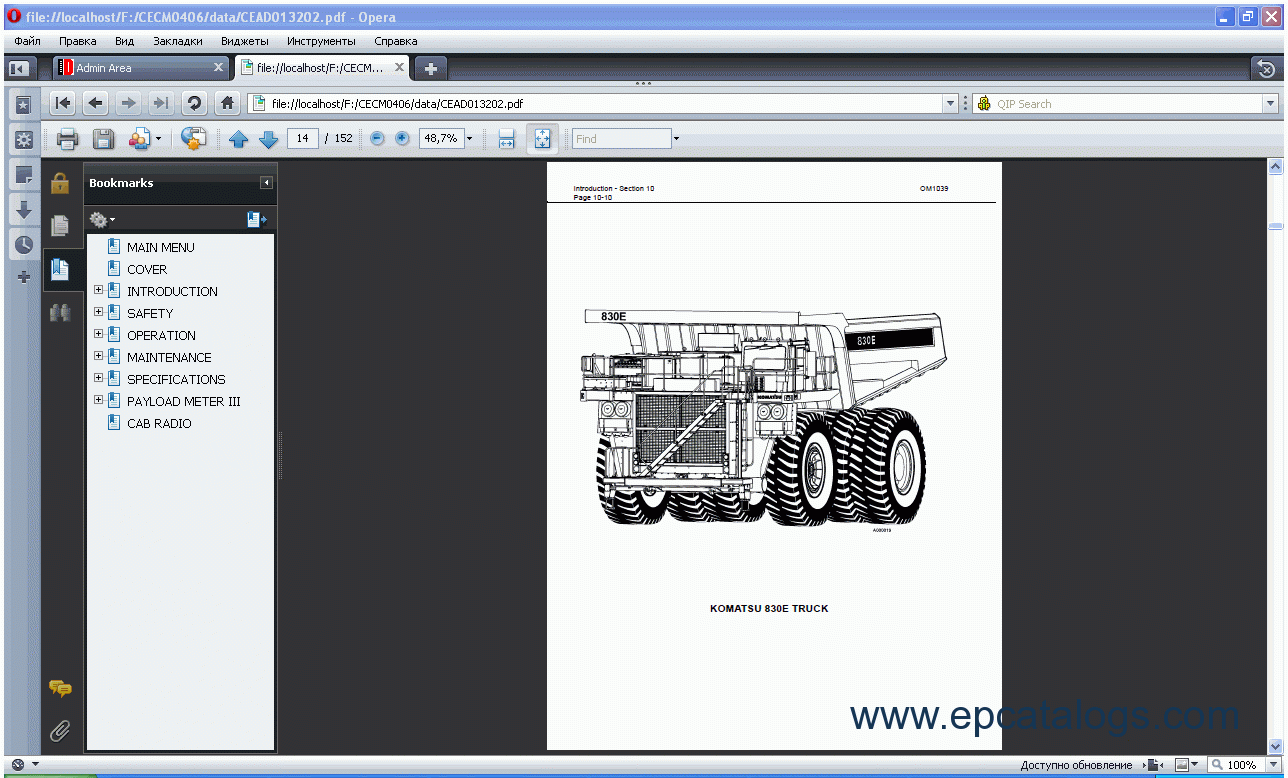
Task: Click the expand current bookmark icon
Action: point(257,219)
